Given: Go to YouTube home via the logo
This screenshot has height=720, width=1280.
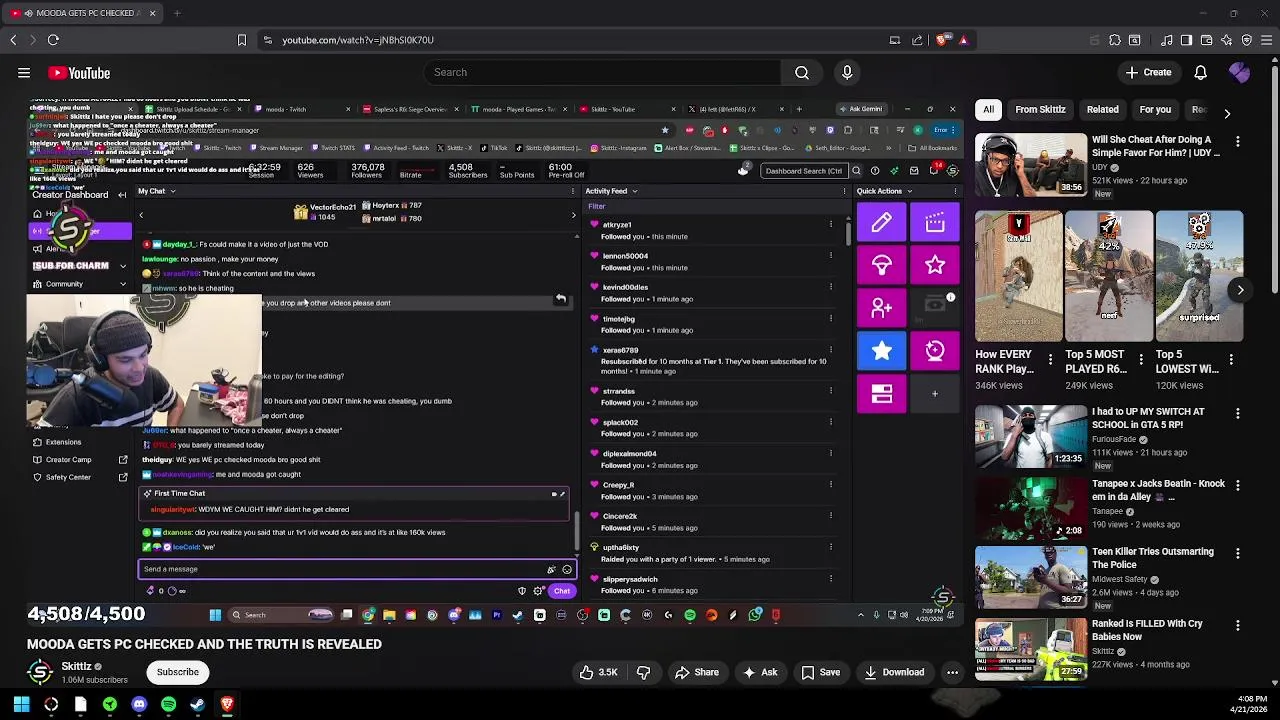Looking at the screenshot, I should (79, 72).
